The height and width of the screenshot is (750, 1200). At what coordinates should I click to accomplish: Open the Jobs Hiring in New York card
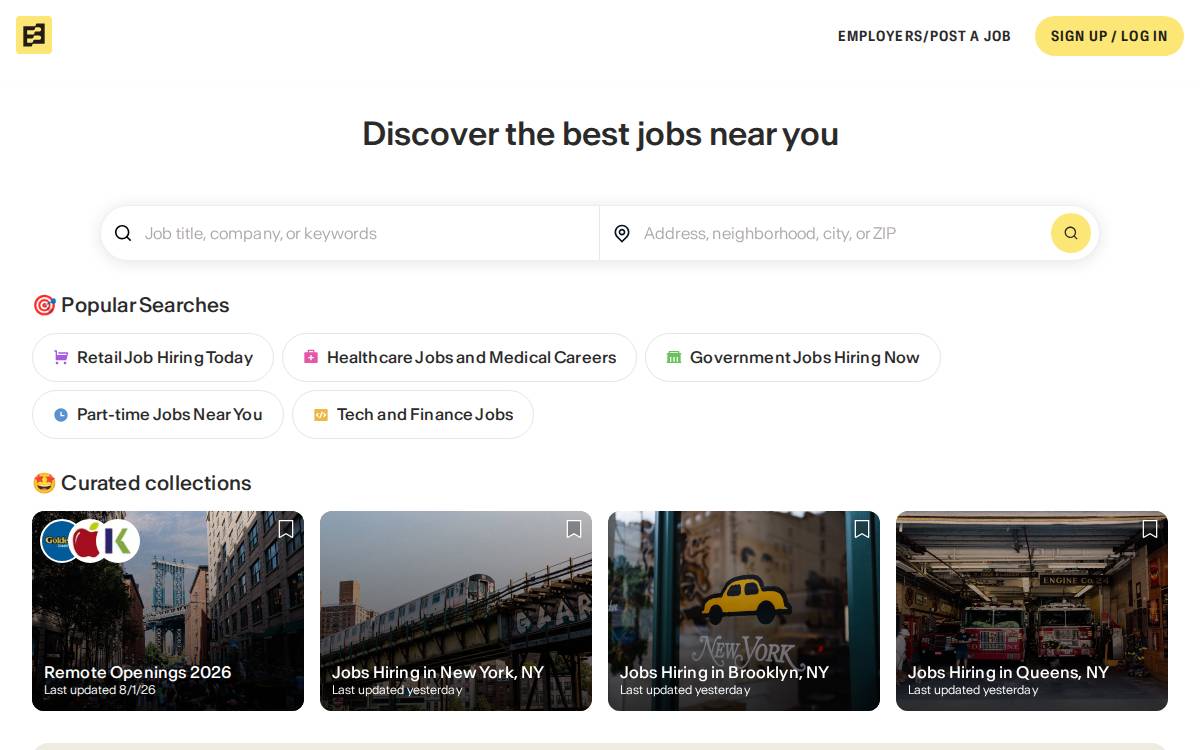coord(456,611)
